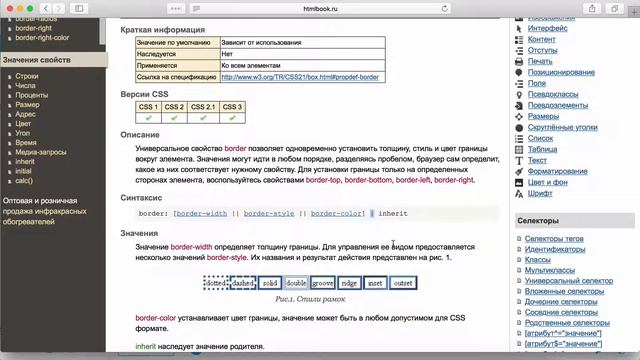Open Числа under Значения свойств
The image size is (640, 360).
pos(25,86)
